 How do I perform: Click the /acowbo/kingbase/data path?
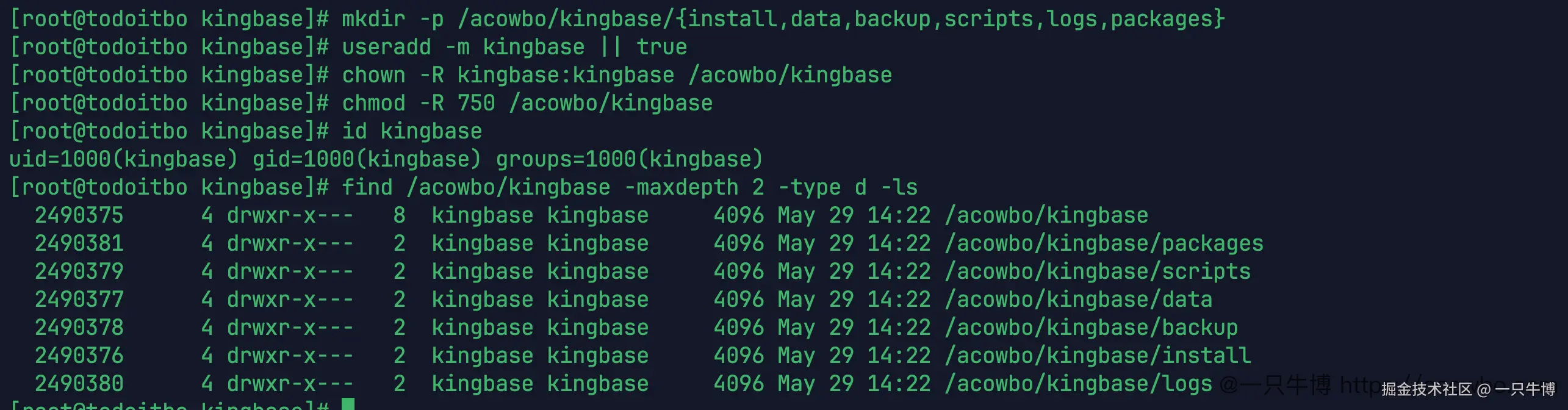tap(1078, 300)
